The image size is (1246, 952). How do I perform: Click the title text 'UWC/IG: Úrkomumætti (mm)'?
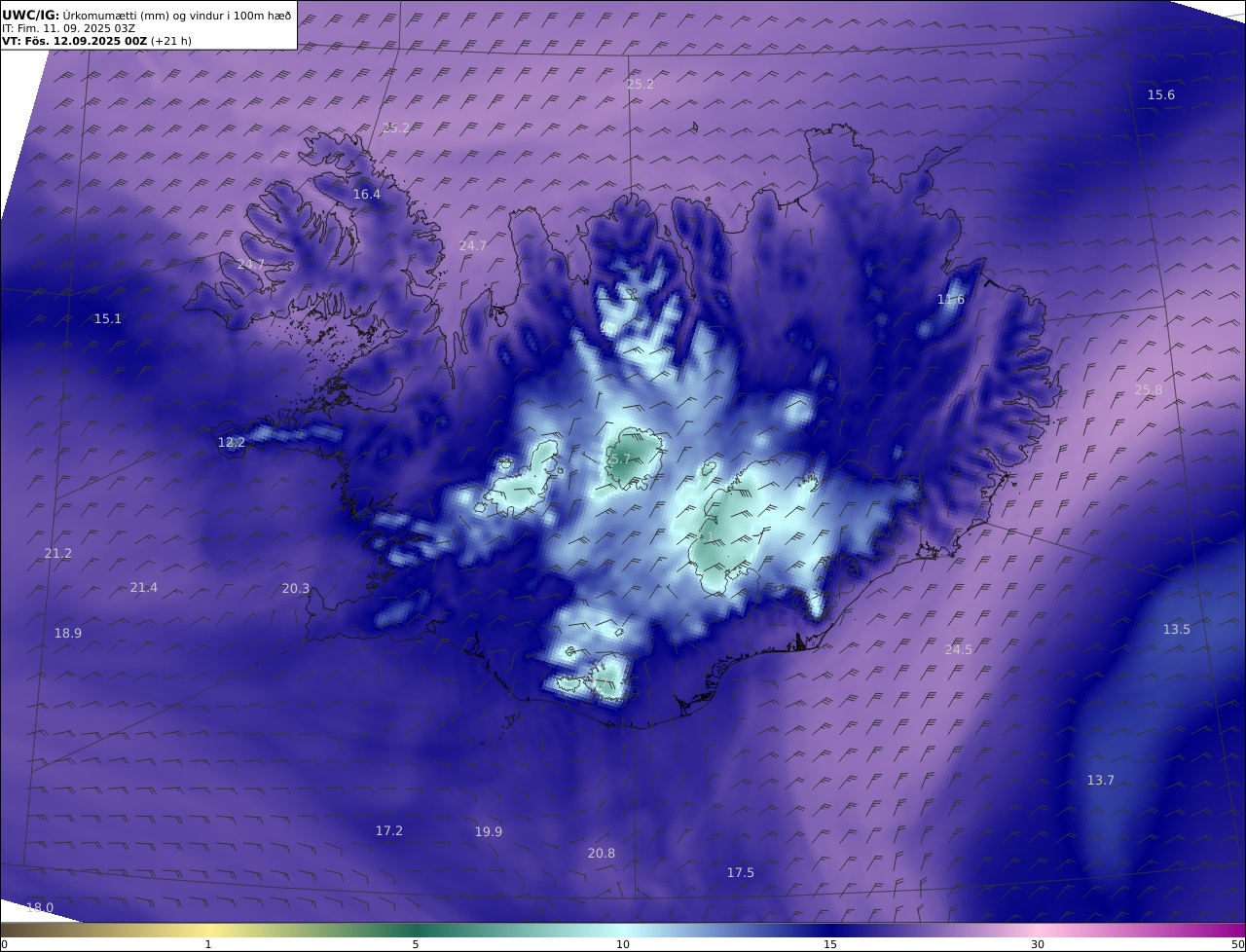[x=85, y=16]
